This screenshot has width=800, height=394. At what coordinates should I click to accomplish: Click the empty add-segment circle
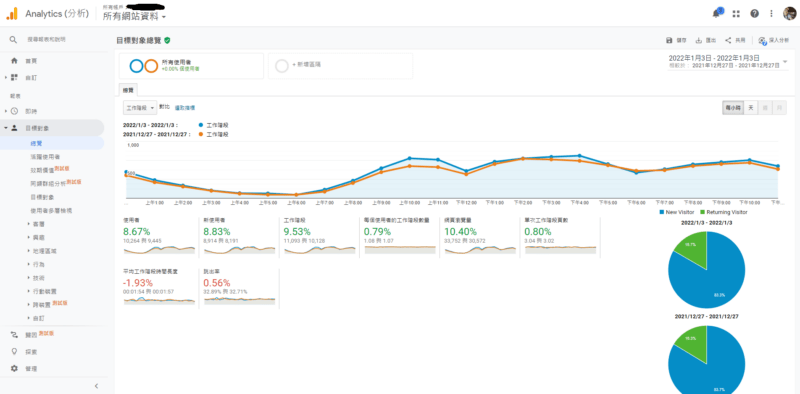[282, 66]
